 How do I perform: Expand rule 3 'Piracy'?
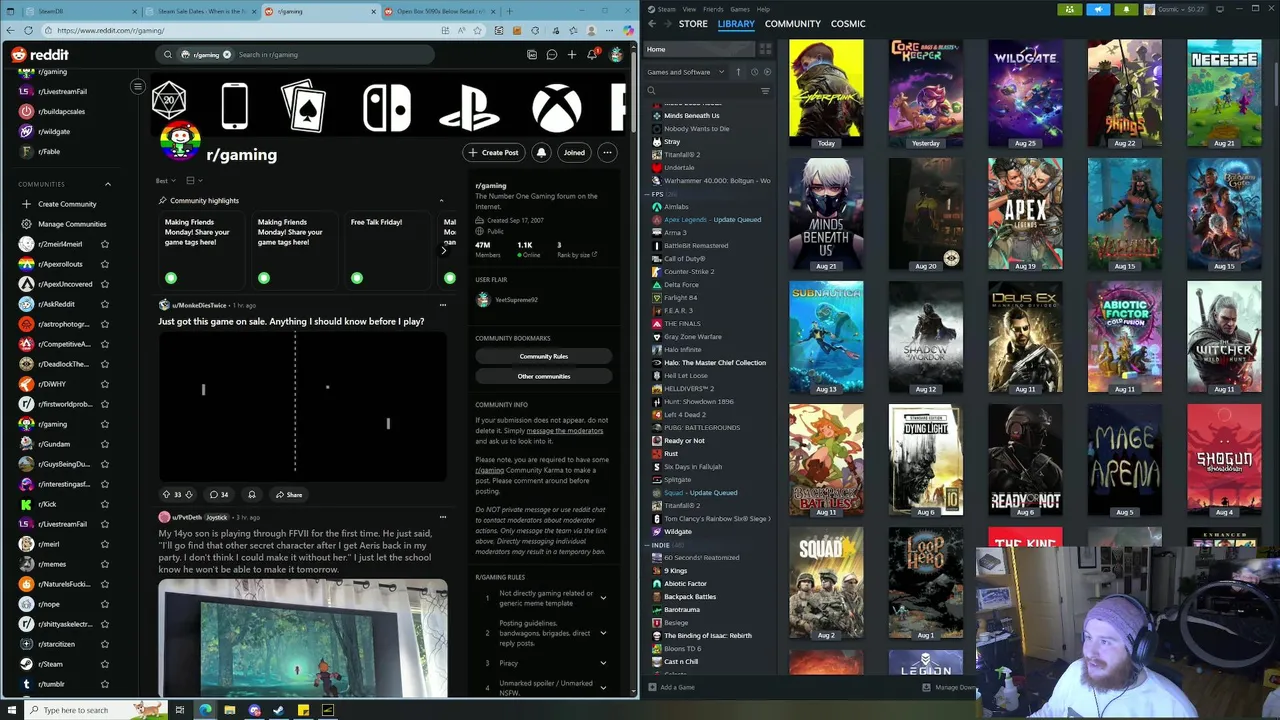coord(603,663)
